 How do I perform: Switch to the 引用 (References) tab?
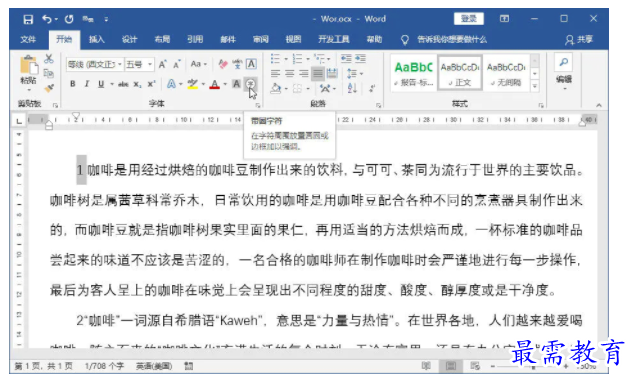(x=195, y=40)
